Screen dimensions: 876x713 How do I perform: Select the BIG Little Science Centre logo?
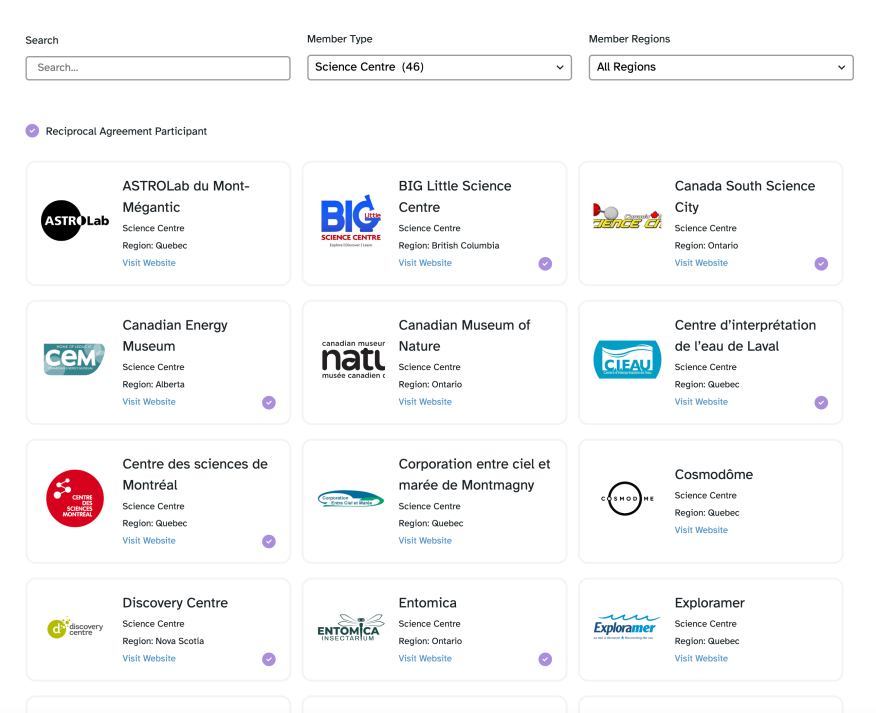click(350, 220)
